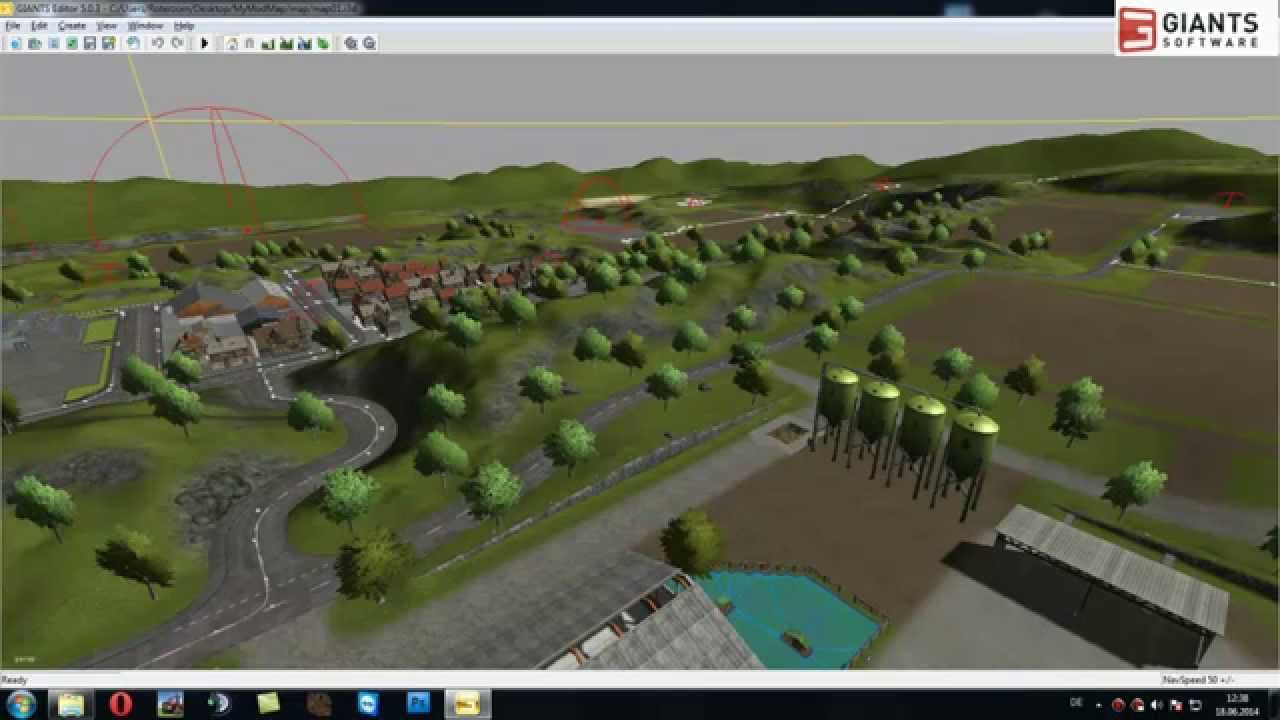Open the View menu
1280x720 pixels.
106,25
